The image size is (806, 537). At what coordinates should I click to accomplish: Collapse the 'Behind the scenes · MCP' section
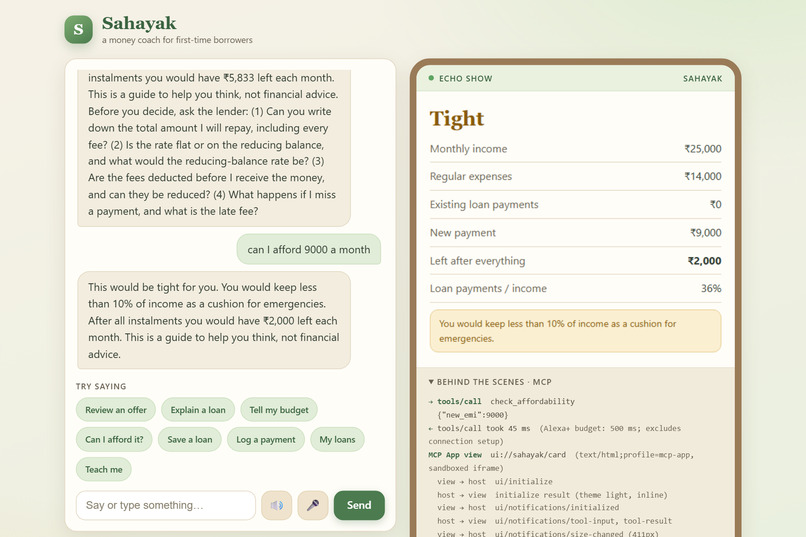490,382
